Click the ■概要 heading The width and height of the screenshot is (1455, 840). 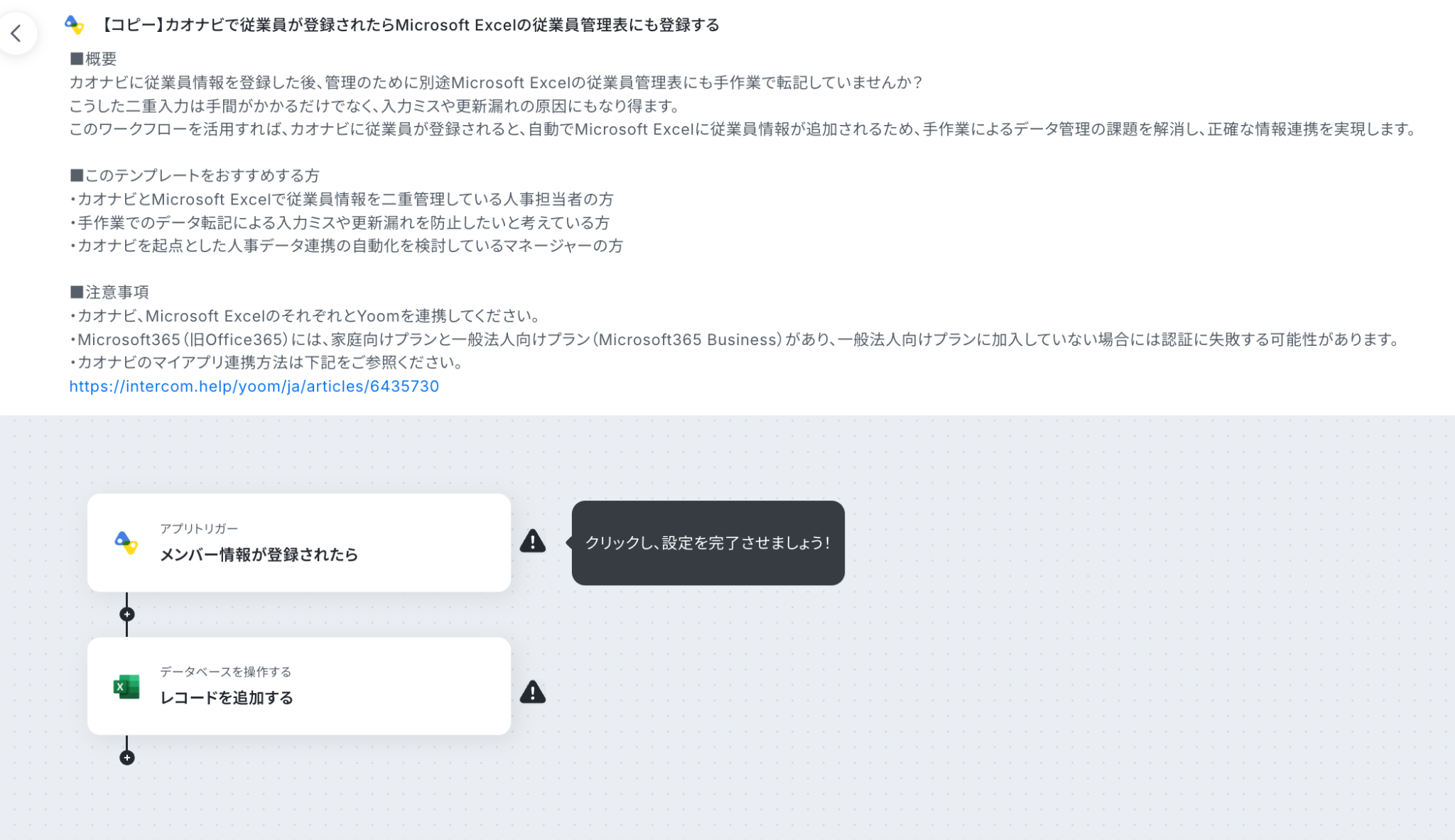[x=93, y=59]
